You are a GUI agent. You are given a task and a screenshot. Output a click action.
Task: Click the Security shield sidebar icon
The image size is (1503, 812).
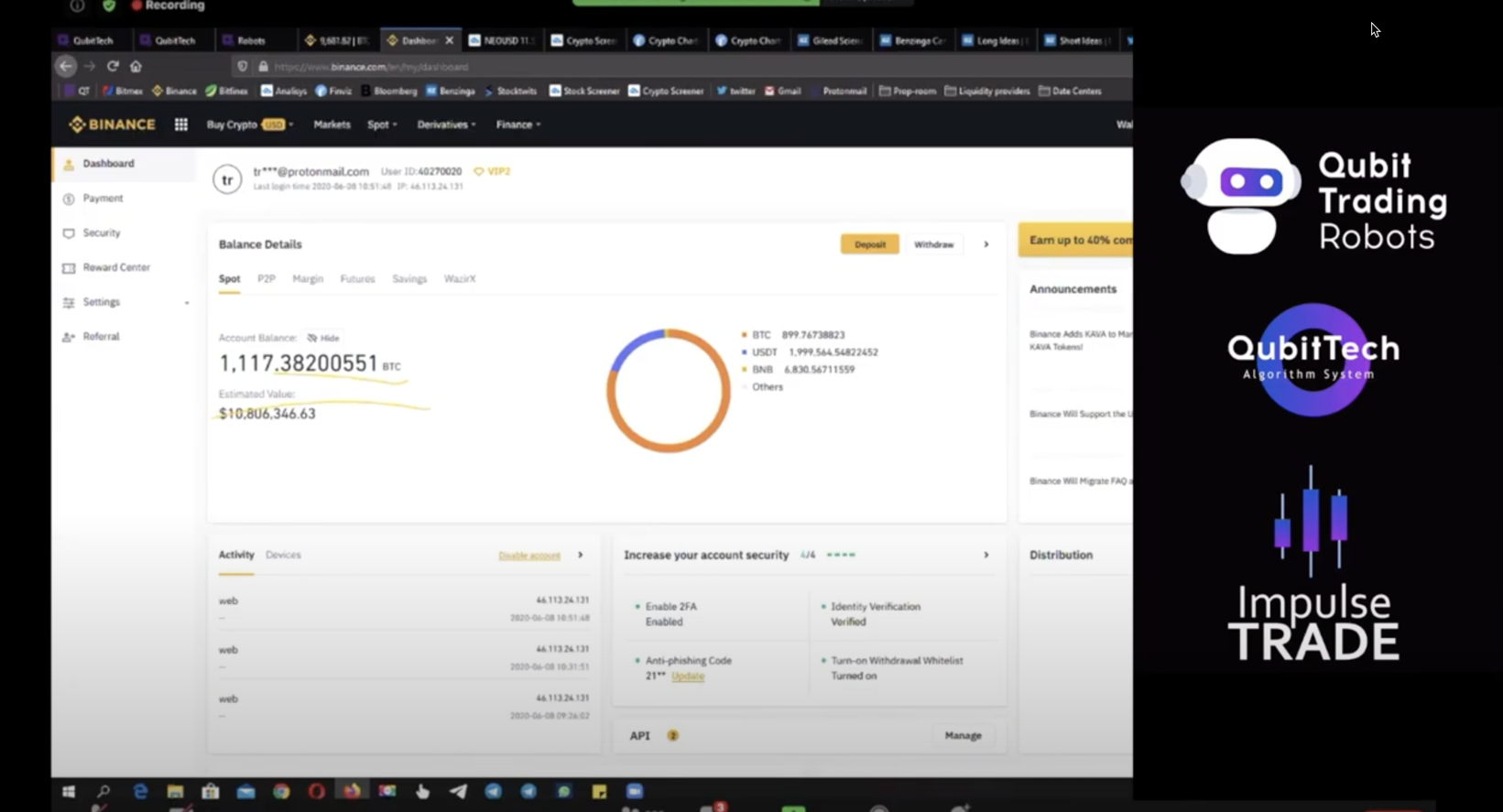(69, 233)
